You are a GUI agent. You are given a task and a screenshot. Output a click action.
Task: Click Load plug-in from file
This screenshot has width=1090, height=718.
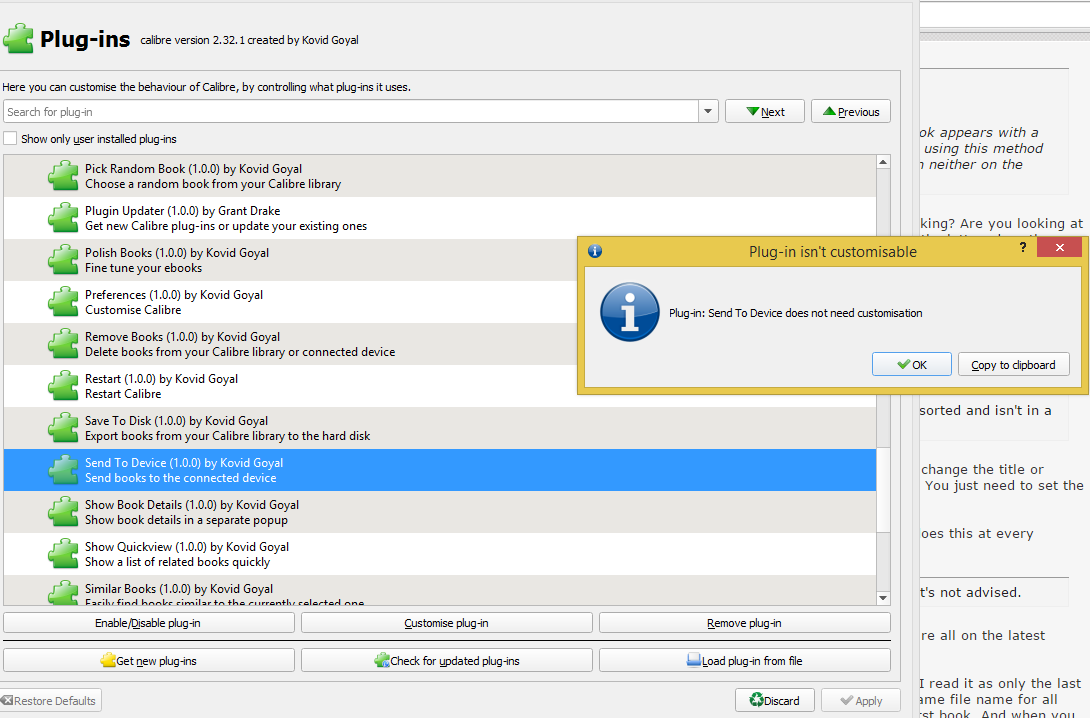[x=745, y=660]
